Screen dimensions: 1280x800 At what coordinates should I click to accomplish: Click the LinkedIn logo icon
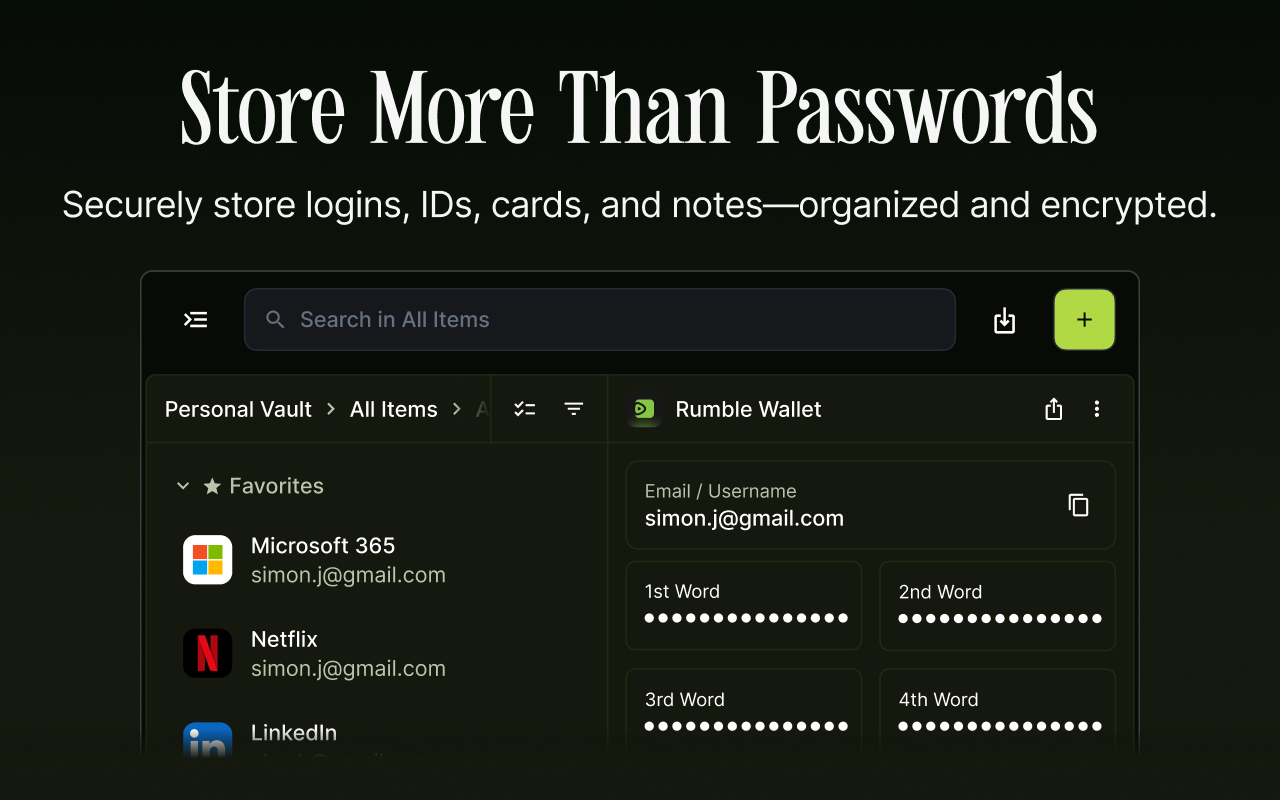tap(208, 740)
